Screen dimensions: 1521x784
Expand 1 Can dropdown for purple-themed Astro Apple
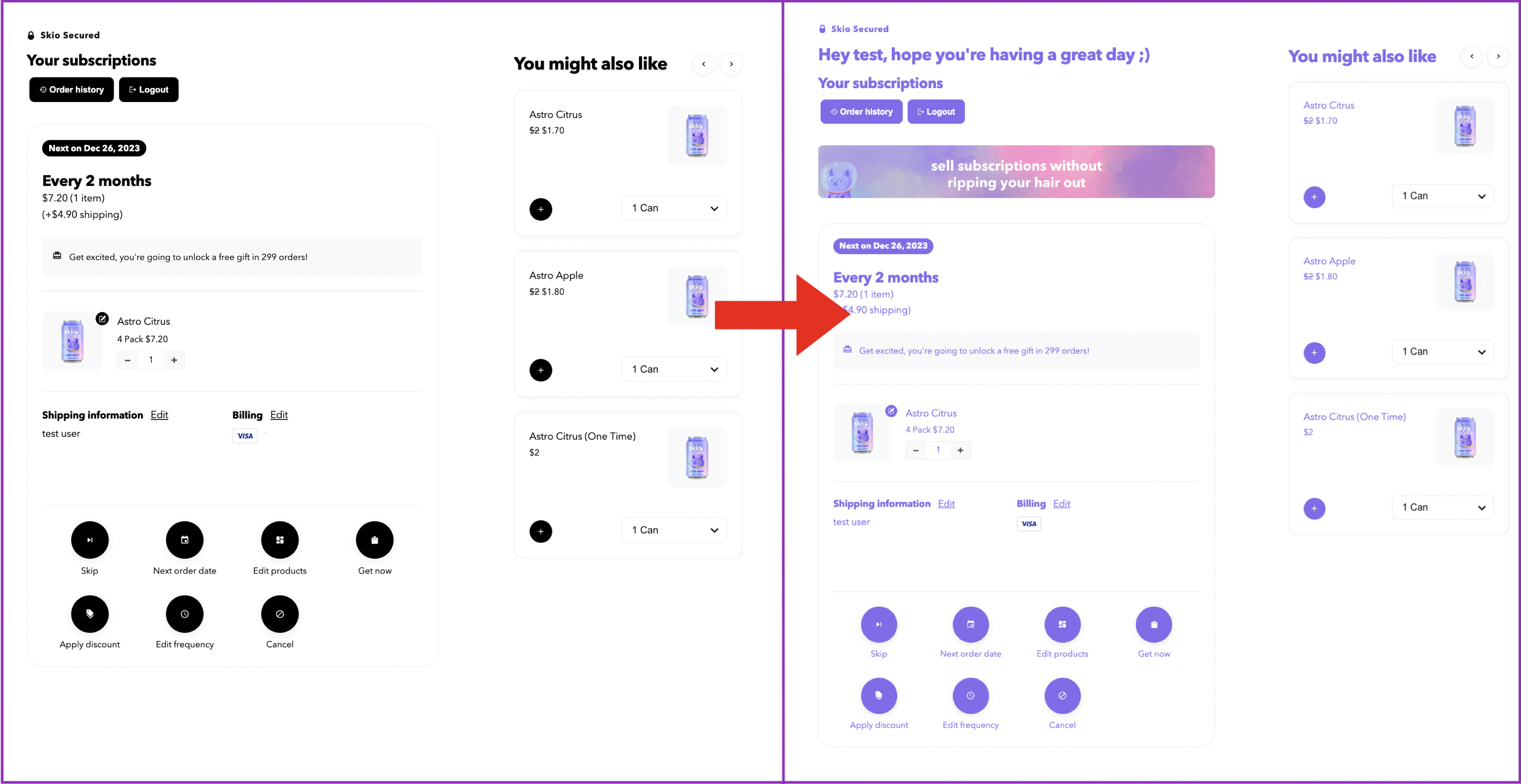[1443, 352]
